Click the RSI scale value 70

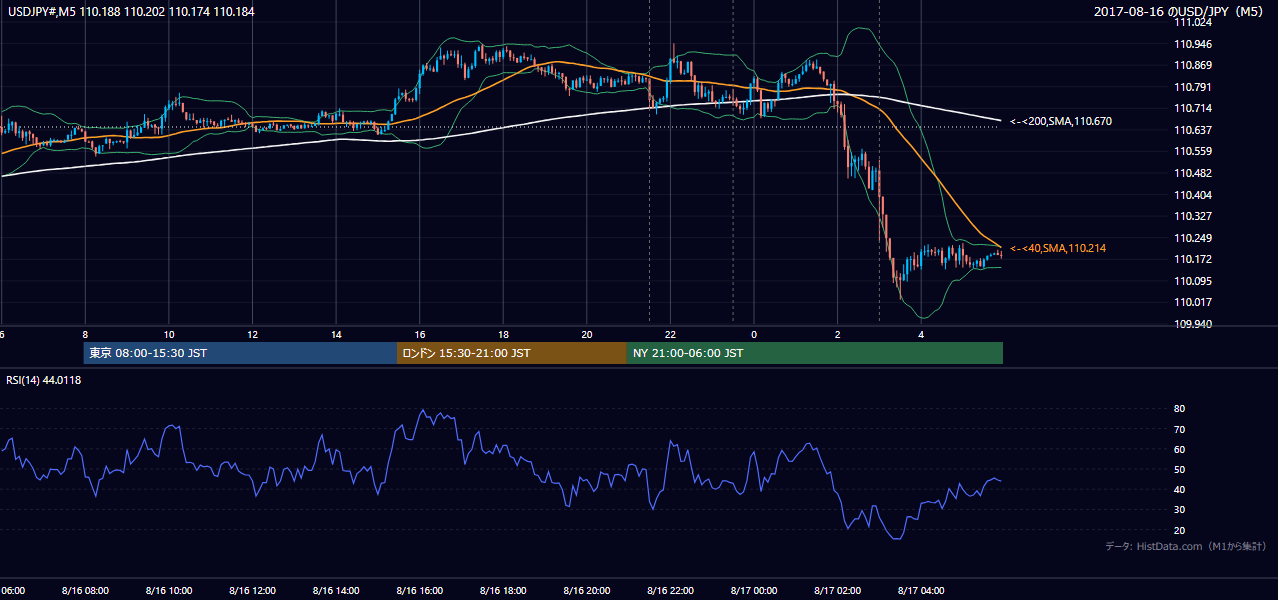coord(1179,429)
